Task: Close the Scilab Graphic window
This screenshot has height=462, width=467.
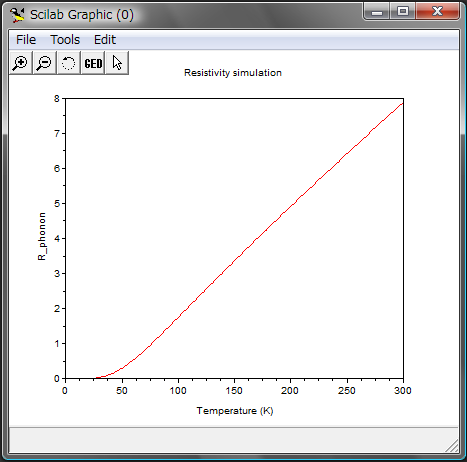Action: pyautogui.click(x=437, y=12)
